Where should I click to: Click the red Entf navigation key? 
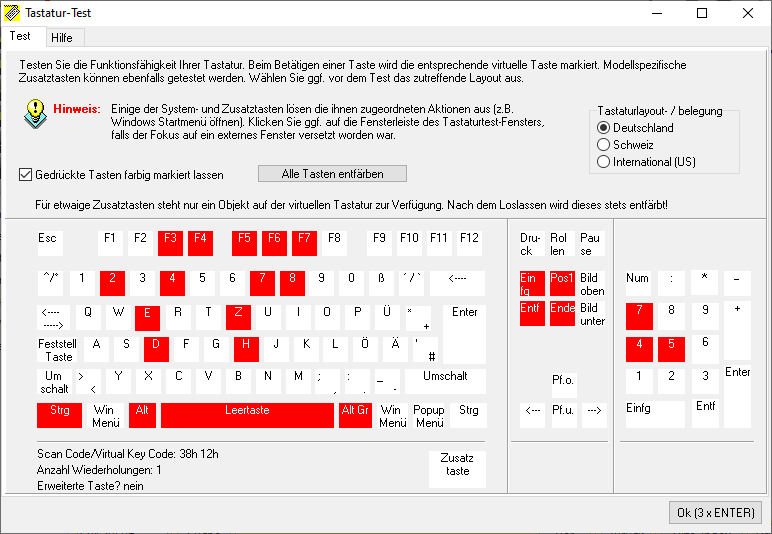[x=532, y=314]
